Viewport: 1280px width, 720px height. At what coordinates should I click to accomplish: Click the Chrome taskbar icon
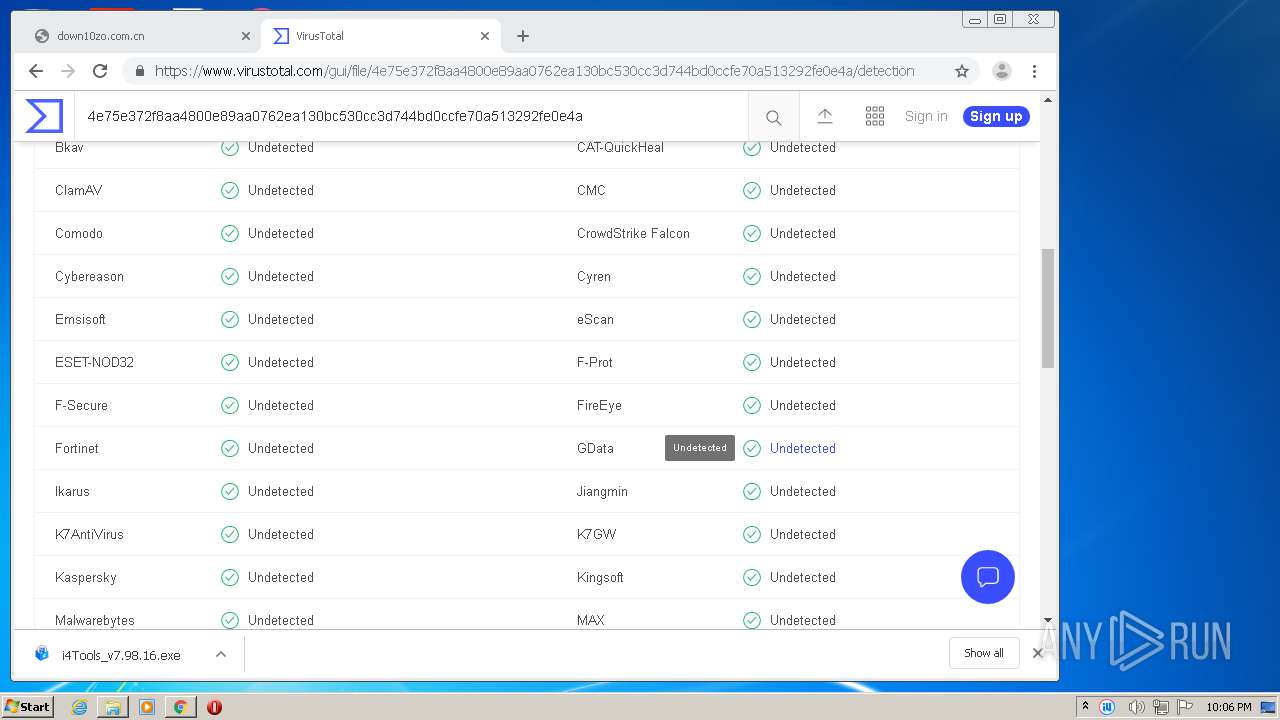point(180,707)
